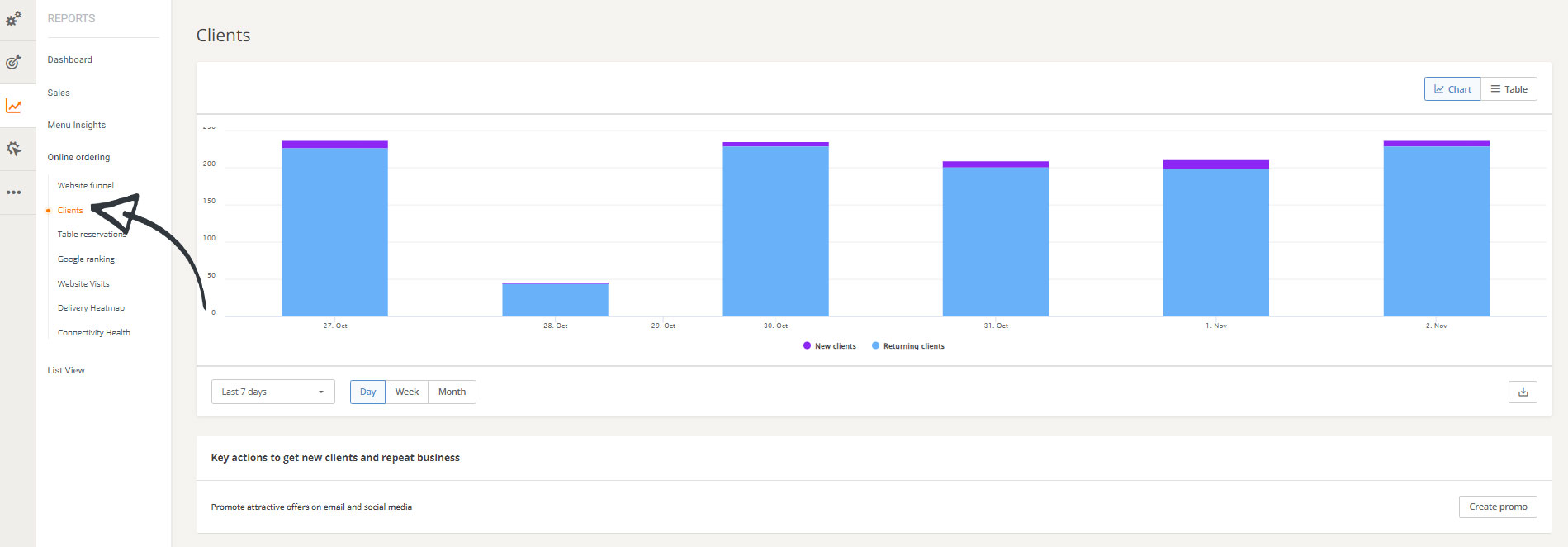The height and width of the screenshot is (547, 1568).
Task: Toggle Returning clients legend series
Action: (908, 346)
